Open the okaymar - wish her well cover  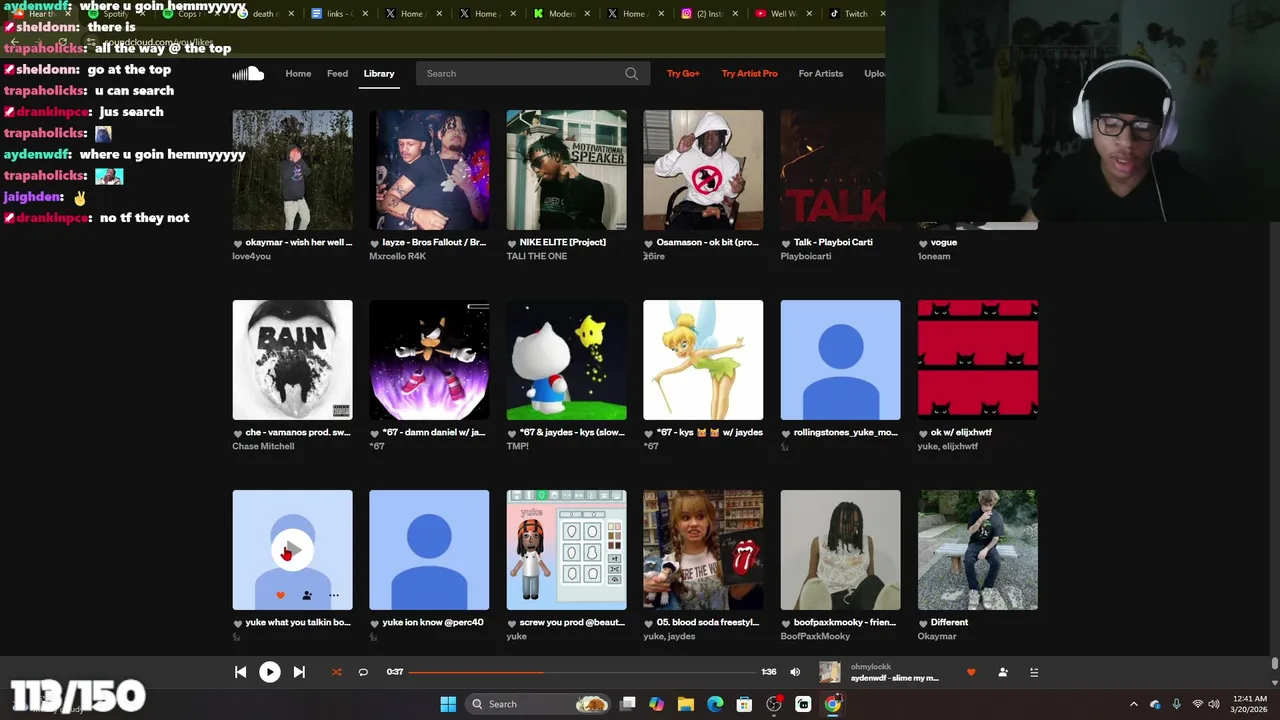point(292,170)
